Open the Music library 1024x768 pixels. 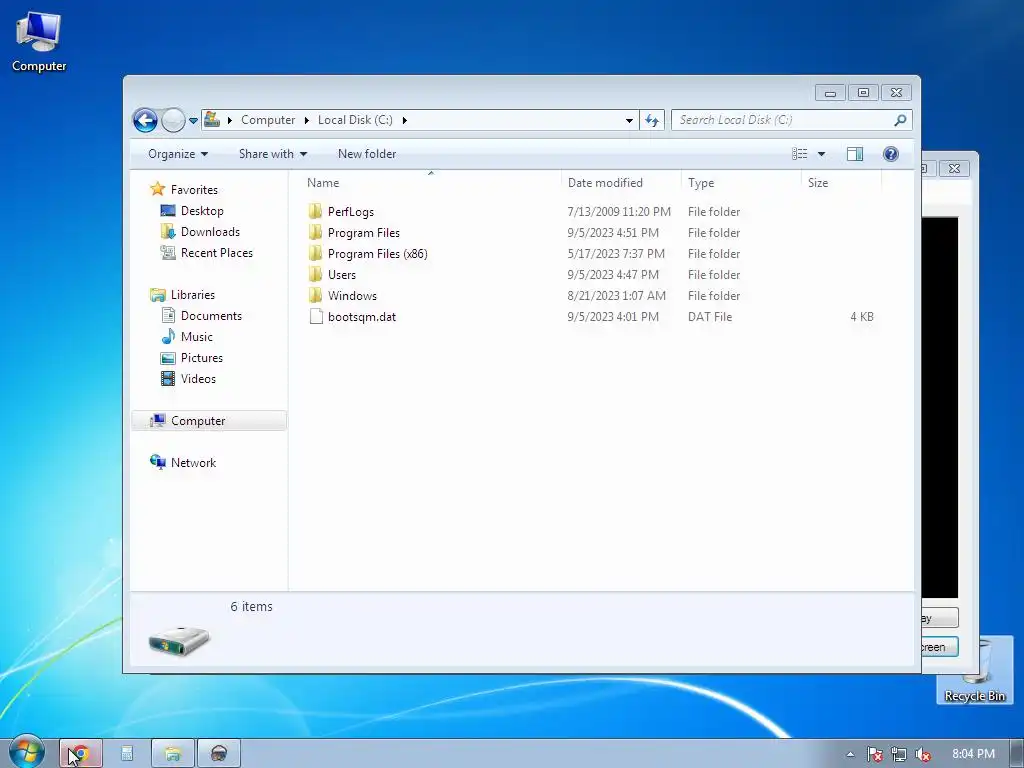click(197, 337)
